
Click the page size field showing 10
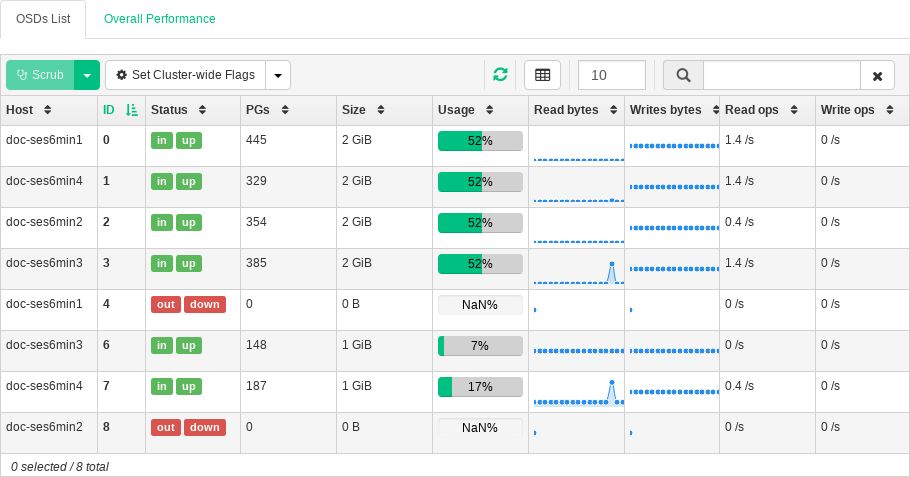coord(611,75)
